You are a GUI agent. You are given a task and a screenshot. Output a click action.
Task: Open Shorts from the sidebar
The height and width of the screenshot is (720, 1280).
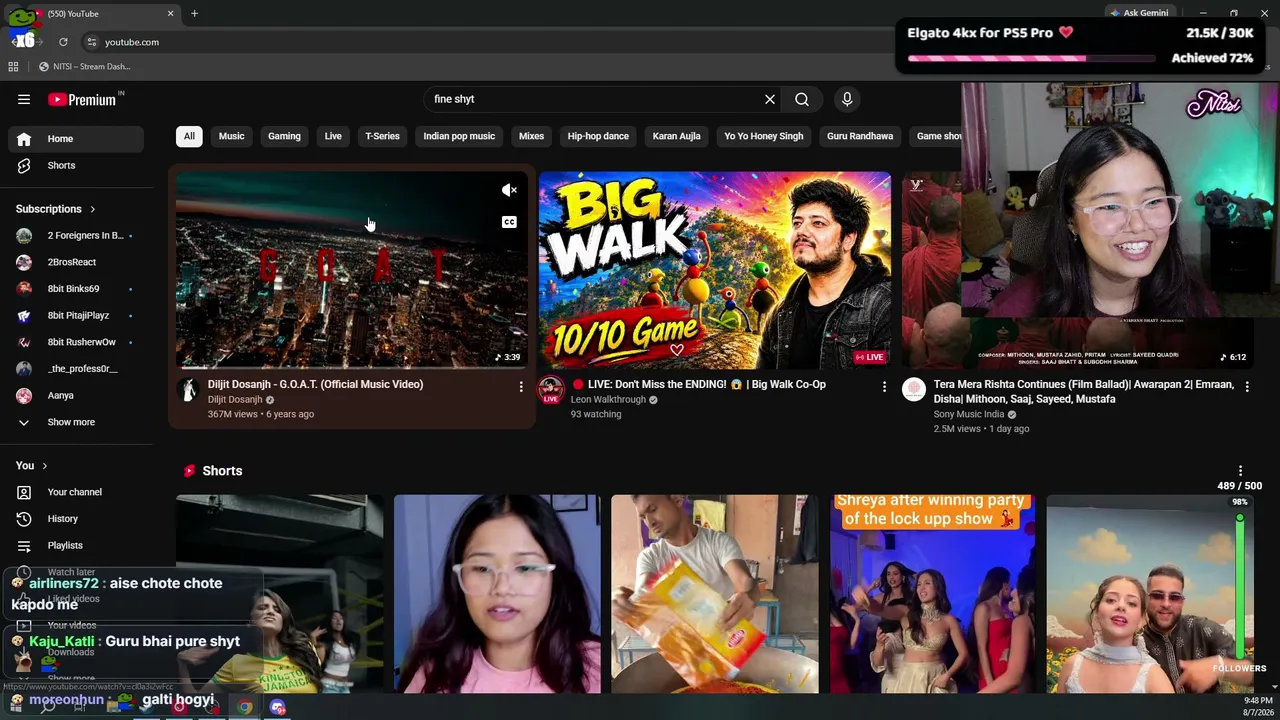coord(76,165)
